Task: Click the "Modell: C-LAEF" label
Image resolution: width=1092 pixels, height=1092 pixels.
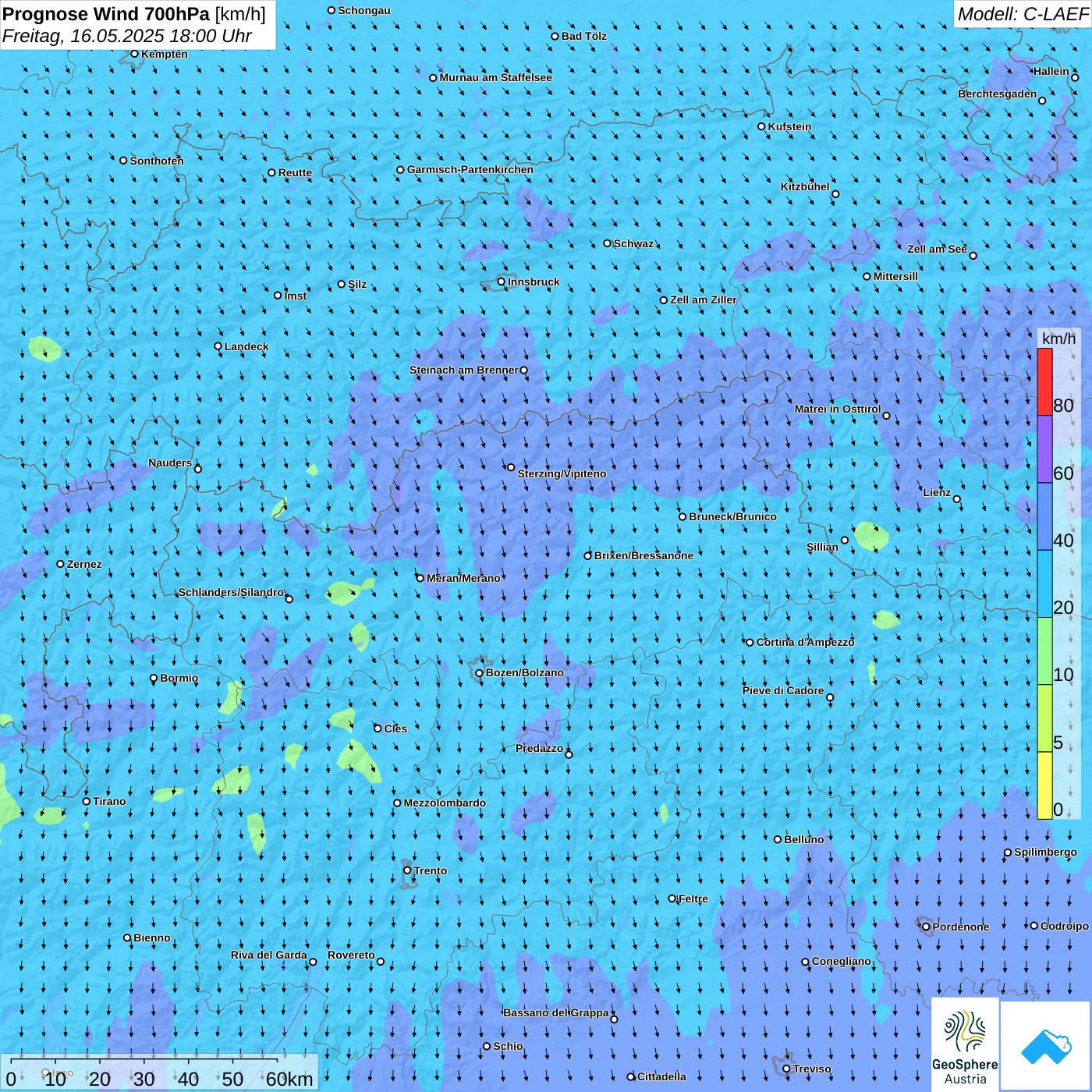Action: (x=1023, y=14)
